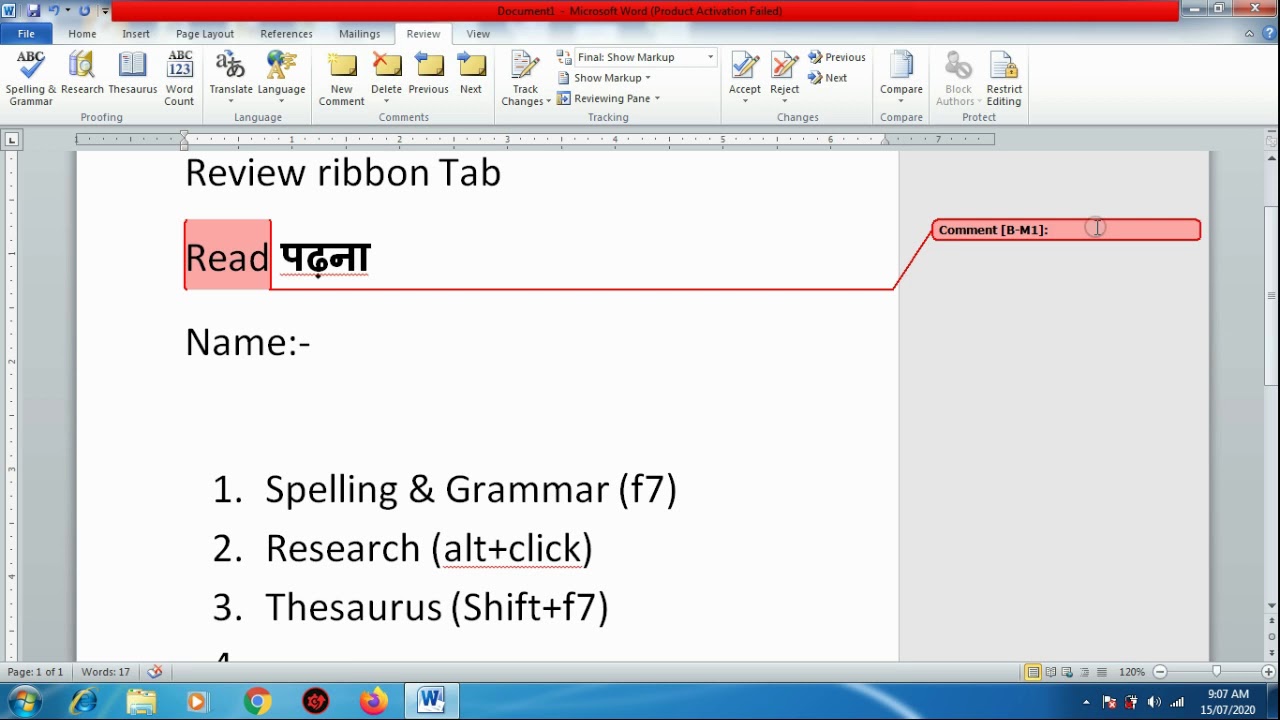Screen dimensions: 1280x720
Task: Zoom in with plus button
Action: 1268,672
